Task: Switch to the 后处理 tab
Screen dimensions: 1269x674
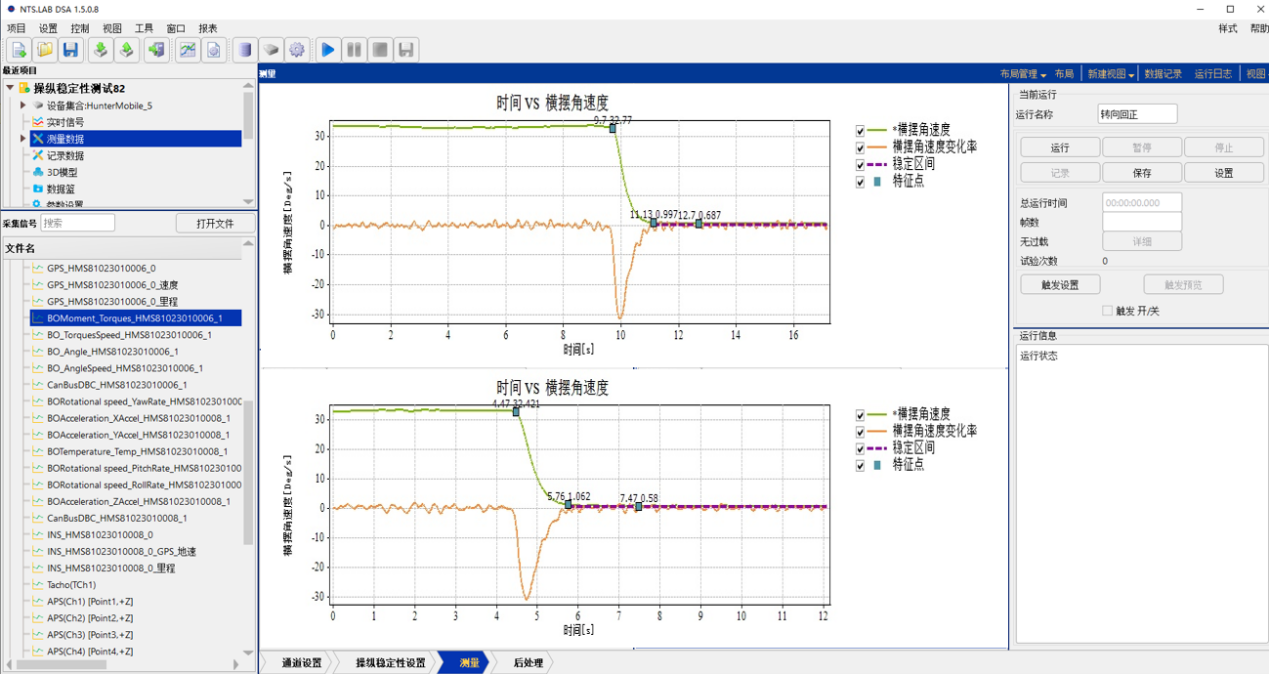Action: tap(527, 662)
